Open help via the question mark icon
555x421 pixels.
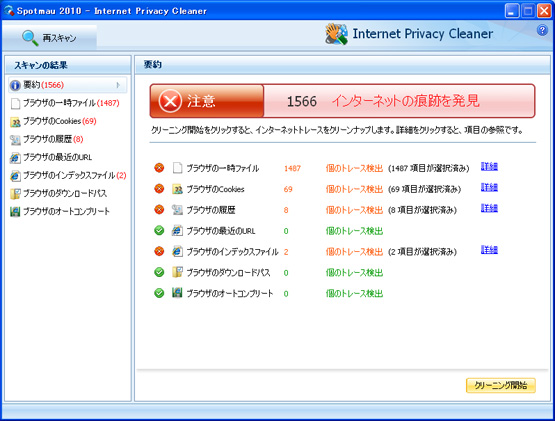[x=542, y=30]
